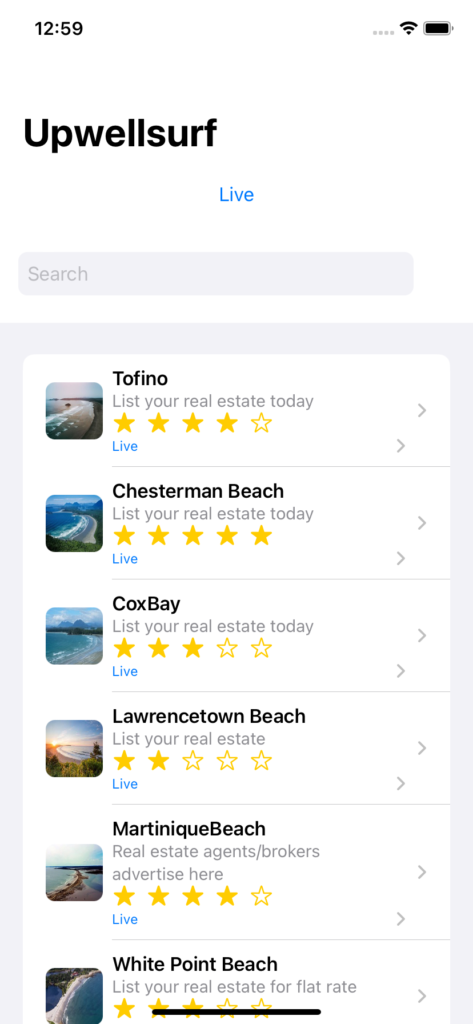Tap the Wi-Fi icon in status bar
The image size is (473, 1024).
(x=409, y=29)
